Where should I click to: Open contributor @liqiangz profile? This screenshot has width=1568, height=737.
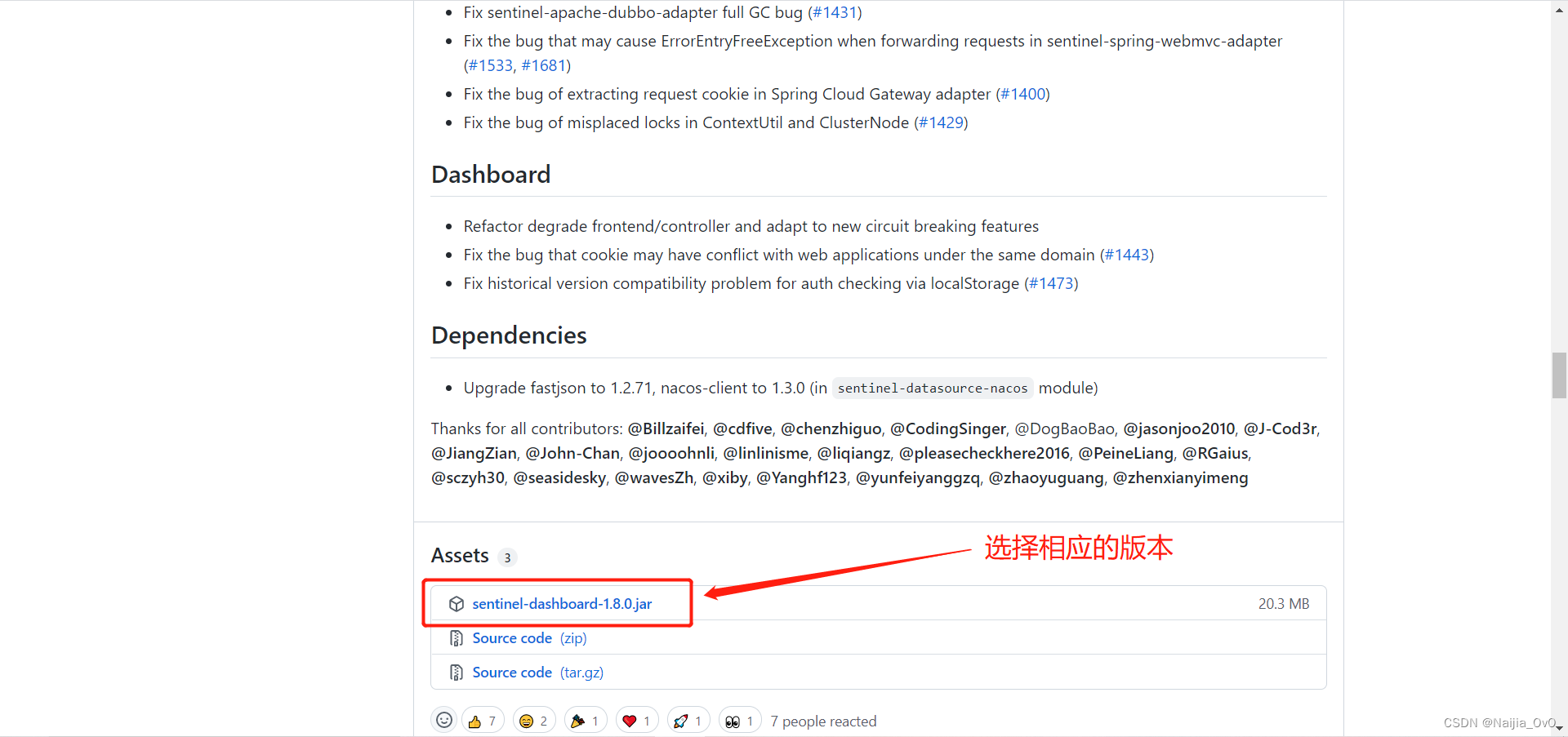854,453
